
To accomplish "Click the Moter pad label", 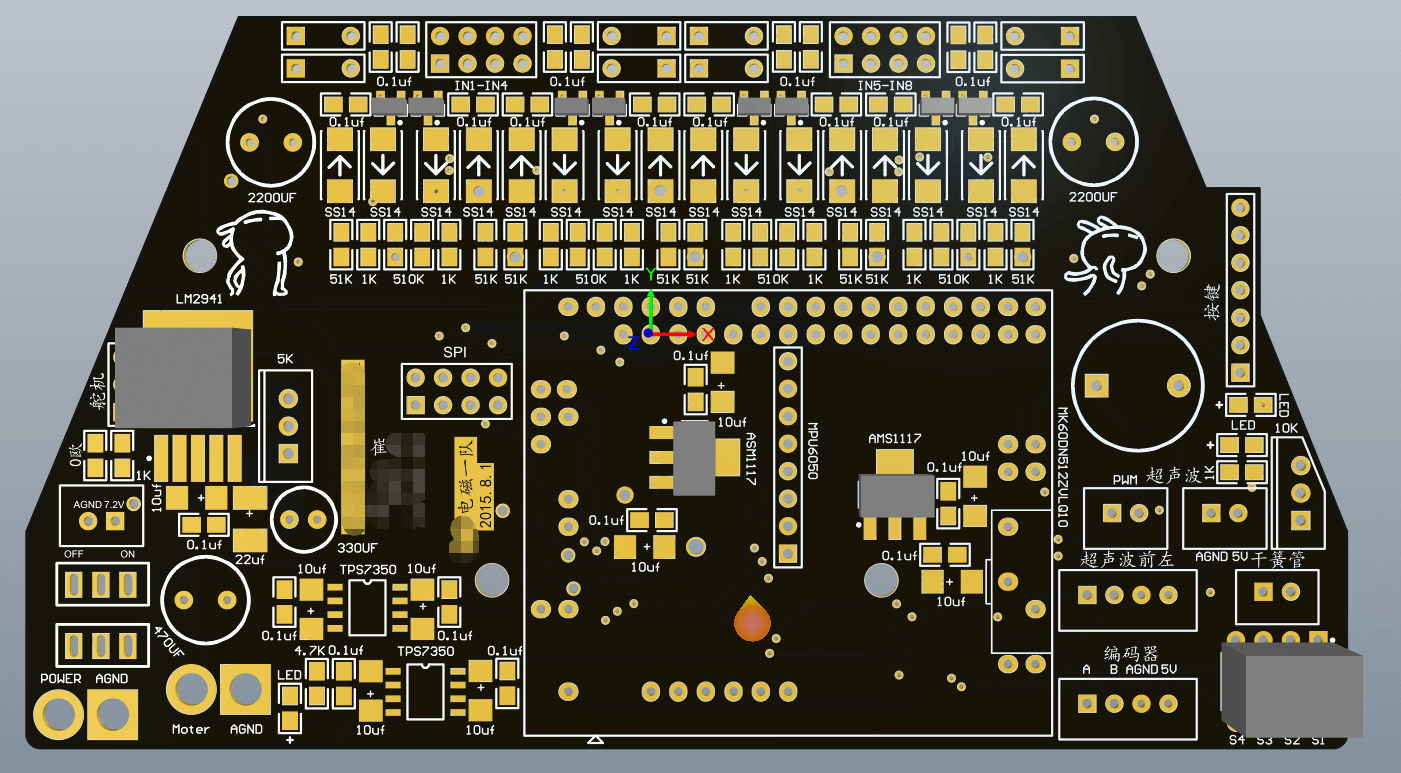I will [191, 729].
